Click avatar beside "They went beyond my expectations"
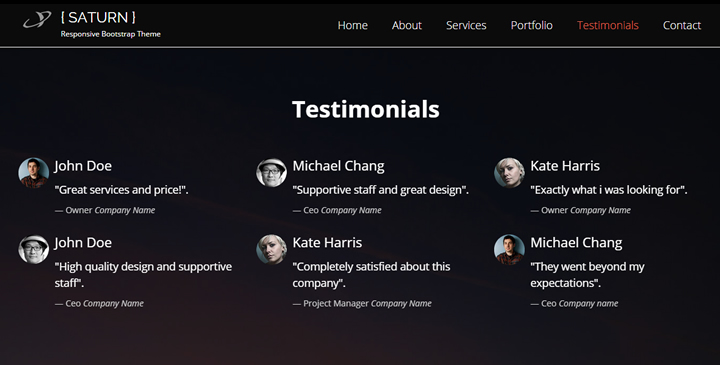This screenshot has width=720, height=365. point(509,249)
